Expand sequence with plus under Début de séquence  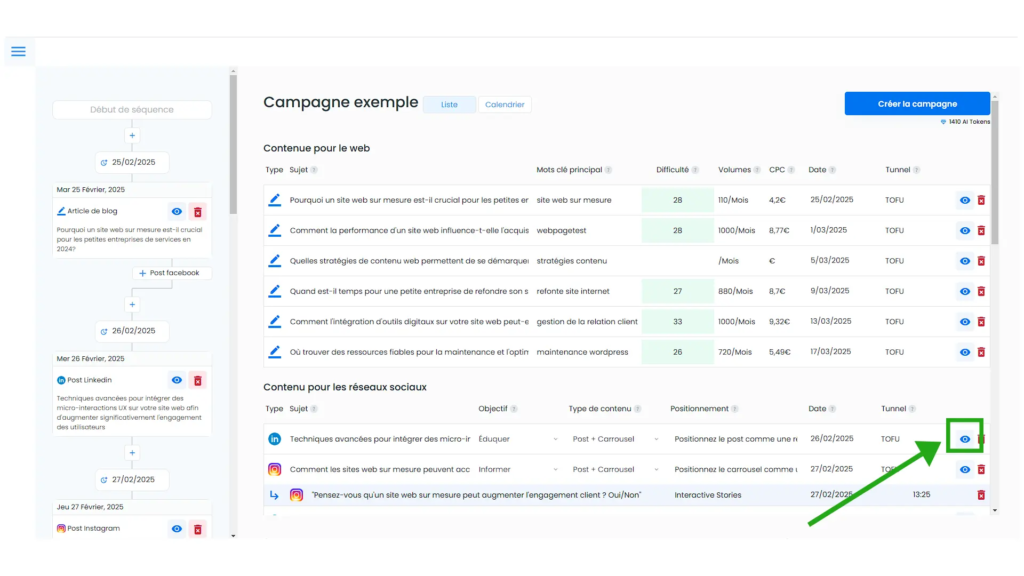132,136
